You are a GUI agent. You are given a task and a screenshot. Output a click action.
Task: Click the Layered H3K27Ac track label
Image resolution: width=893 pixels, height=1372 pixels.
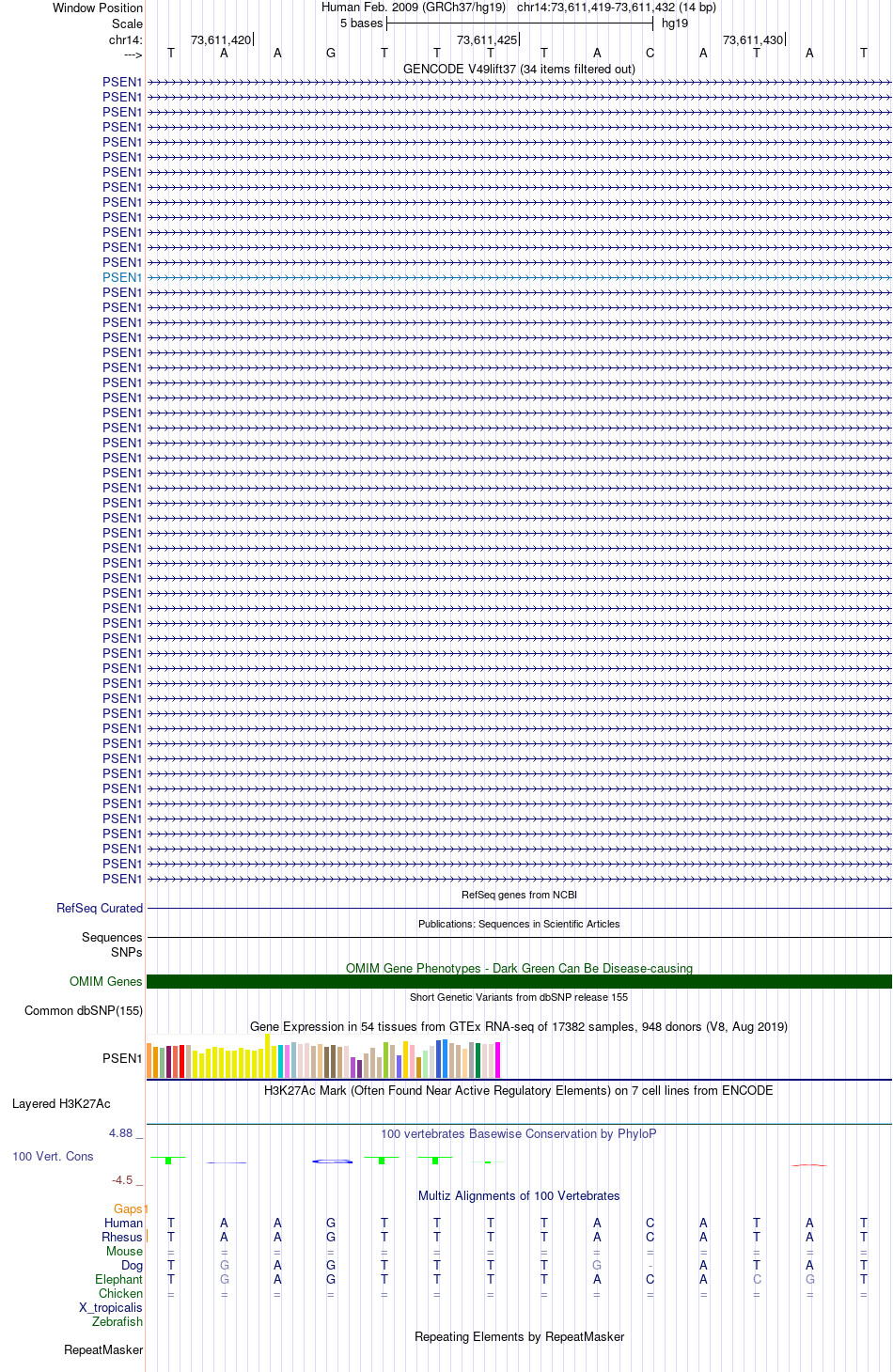click(61, 1103)
